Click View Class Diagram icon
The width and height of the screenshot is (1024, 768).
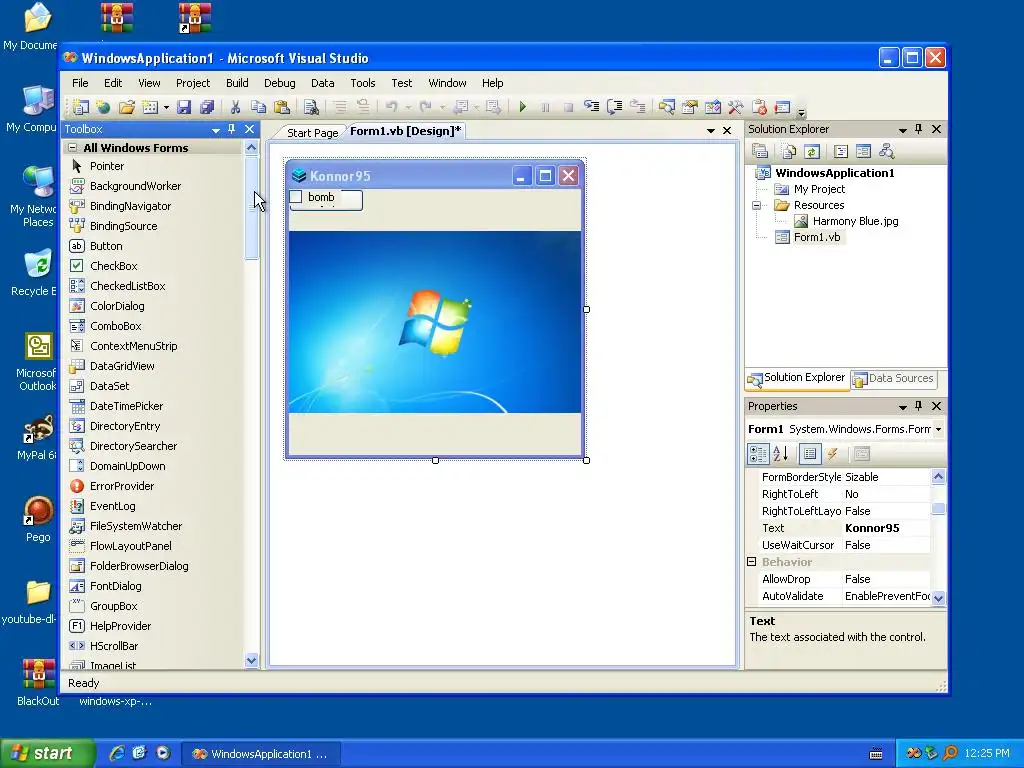886,152
